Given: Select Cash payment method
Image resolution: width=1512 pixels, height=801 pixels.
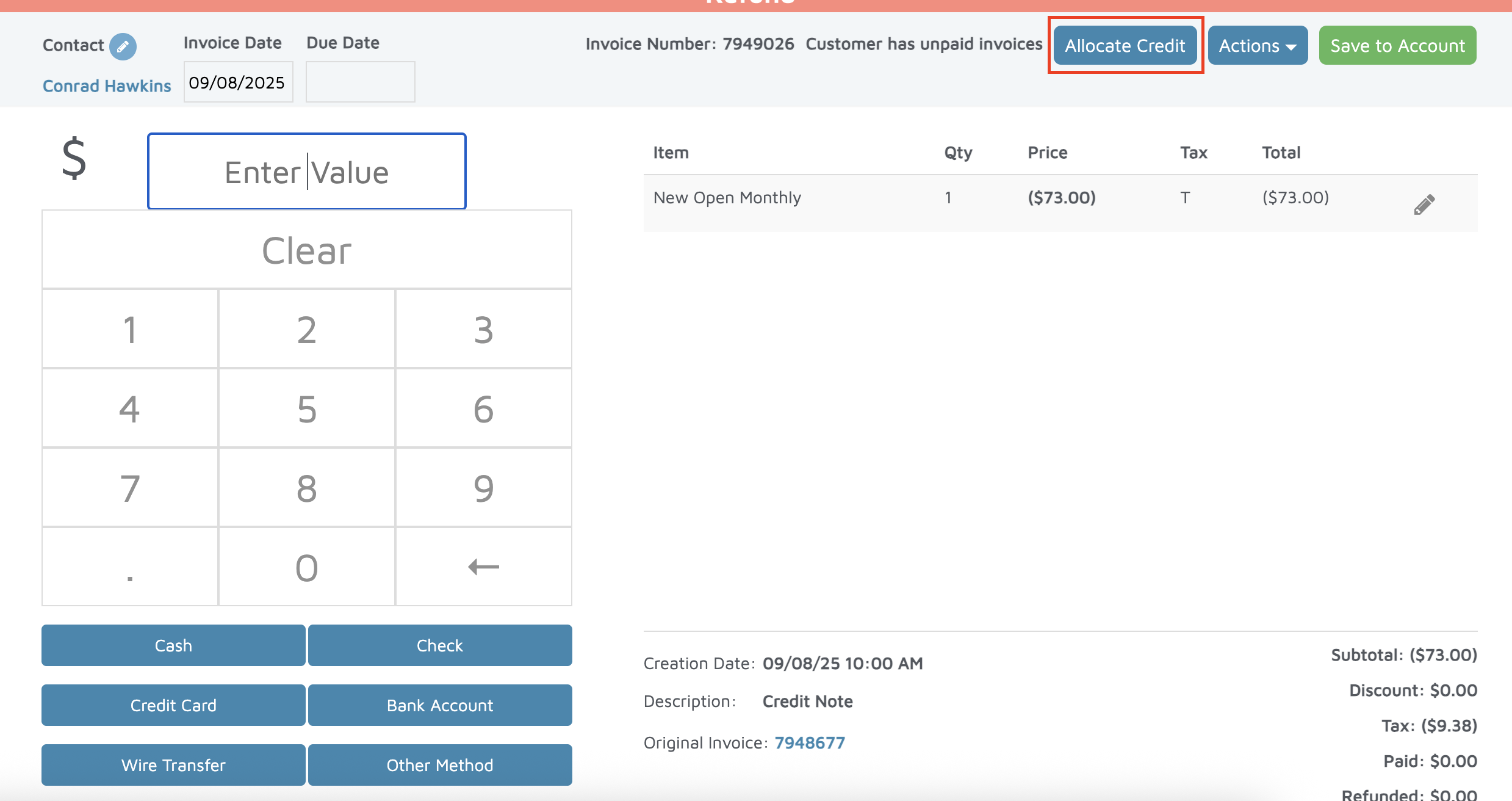Looking at the screenshot, I should tap(173, 645).
